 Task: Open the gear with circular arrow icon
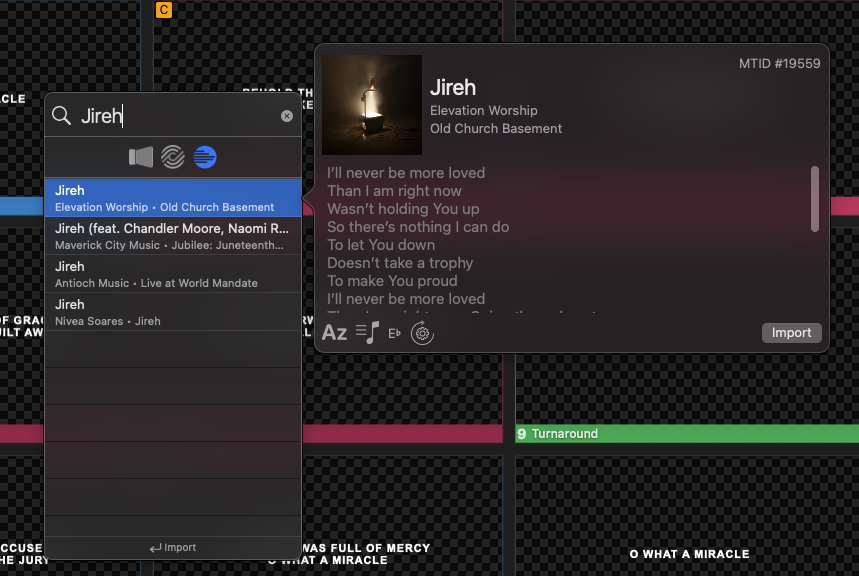[422, 333]
